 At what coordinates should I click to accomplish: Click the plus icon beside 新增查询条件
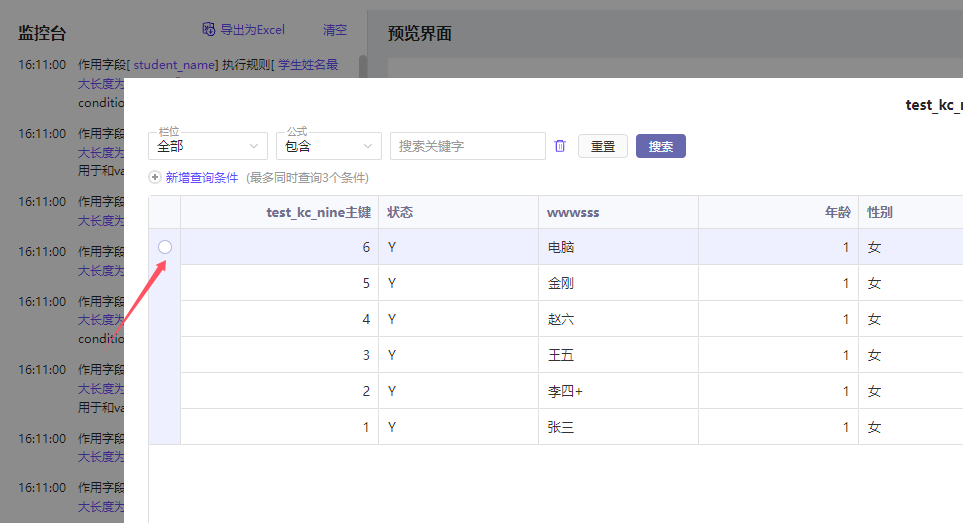point(155,177)
